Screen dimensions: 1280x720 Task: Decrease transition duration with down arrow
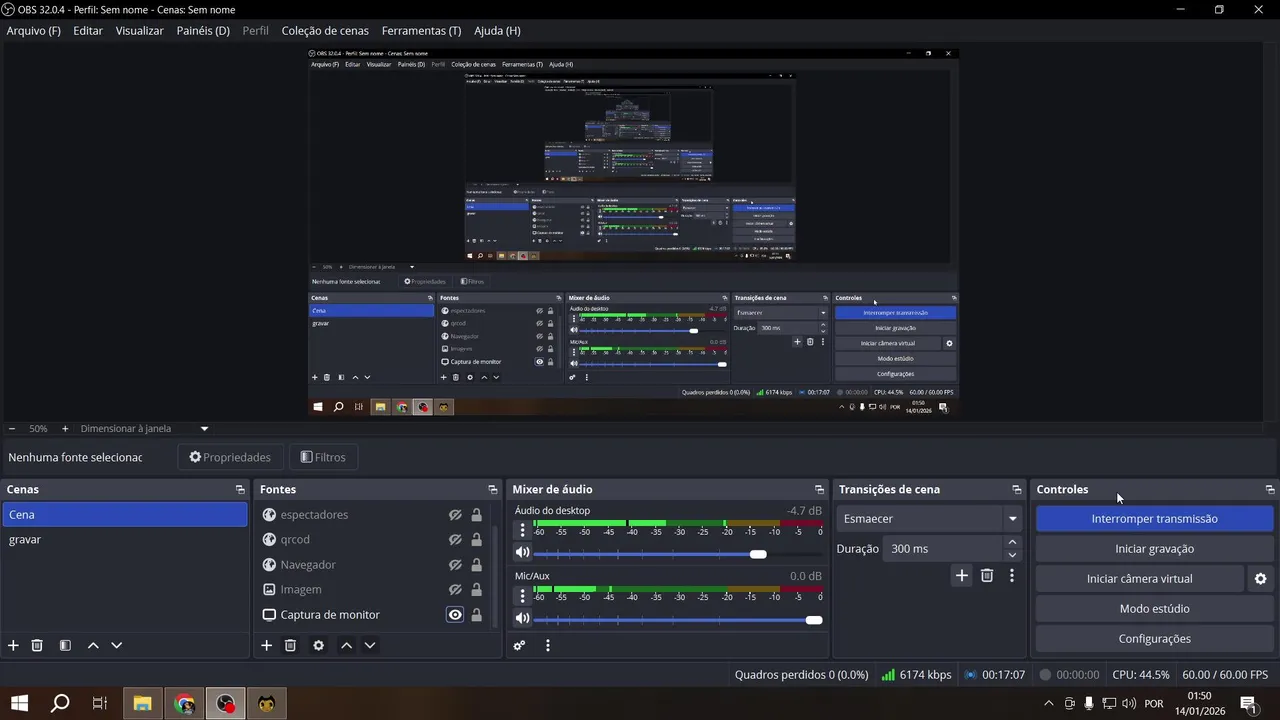(1012, 555)
